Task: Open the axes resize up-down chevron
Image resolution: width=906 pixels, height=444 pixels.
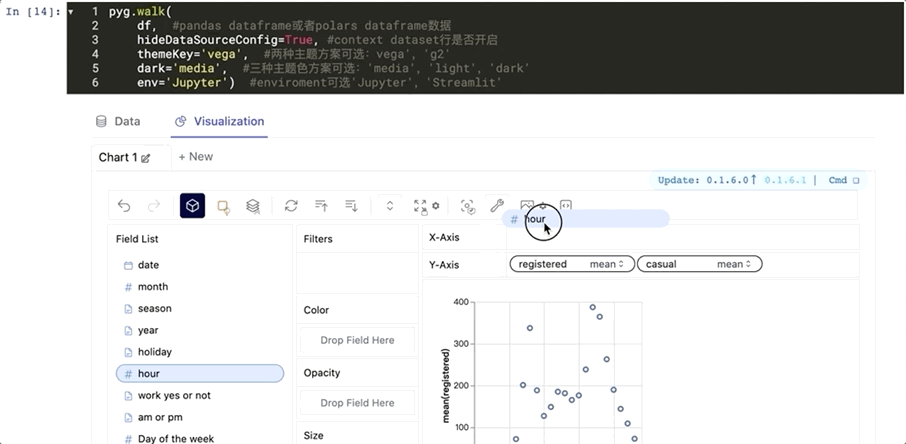Action: pos(390,206)
